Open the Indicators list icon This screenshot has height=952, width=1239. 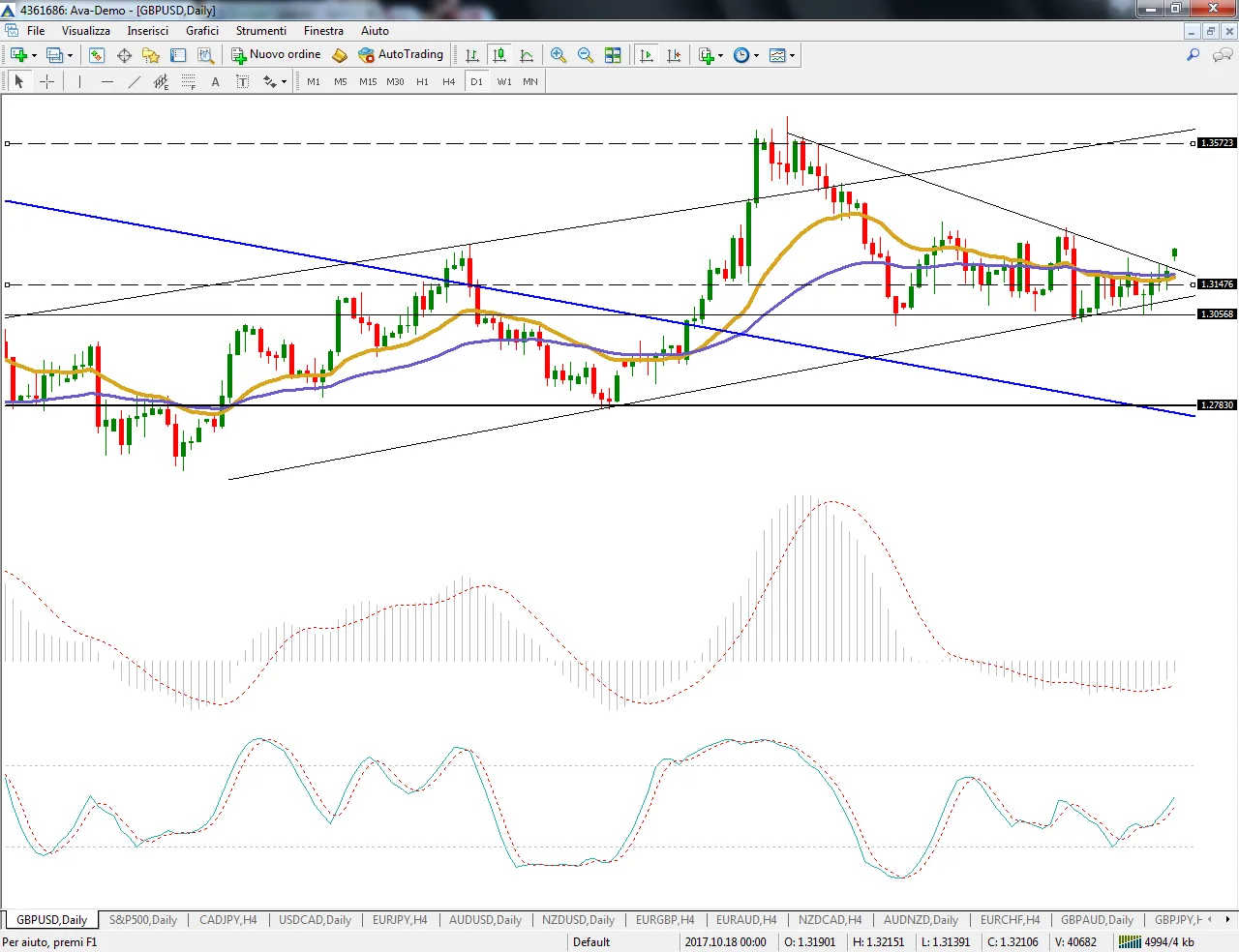tap(707, 55)
